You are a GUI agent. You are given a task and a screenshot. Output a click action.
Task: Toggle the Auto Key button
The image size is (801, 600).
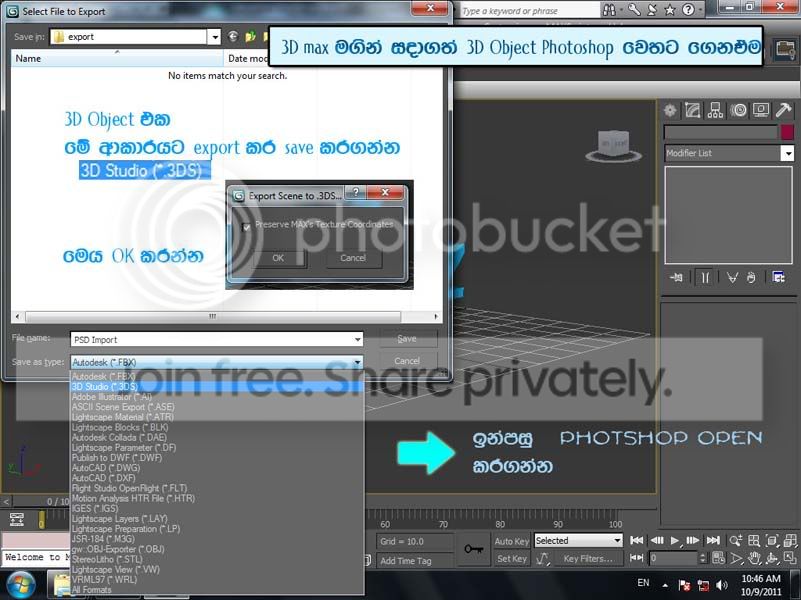pyautogui.click(x=511, y=541)
